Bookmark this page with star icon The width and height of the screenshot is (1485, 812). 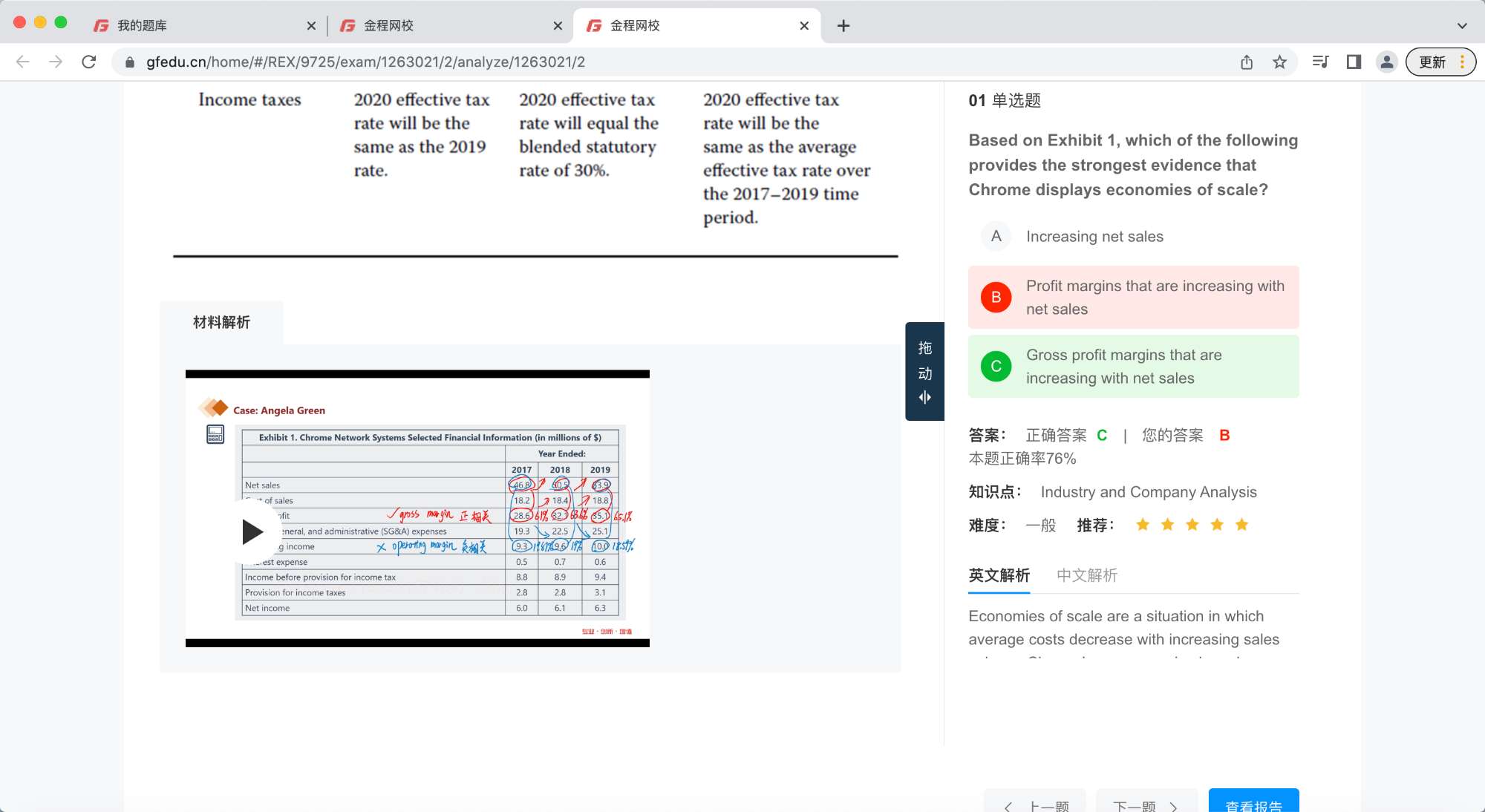point(1279,62)
